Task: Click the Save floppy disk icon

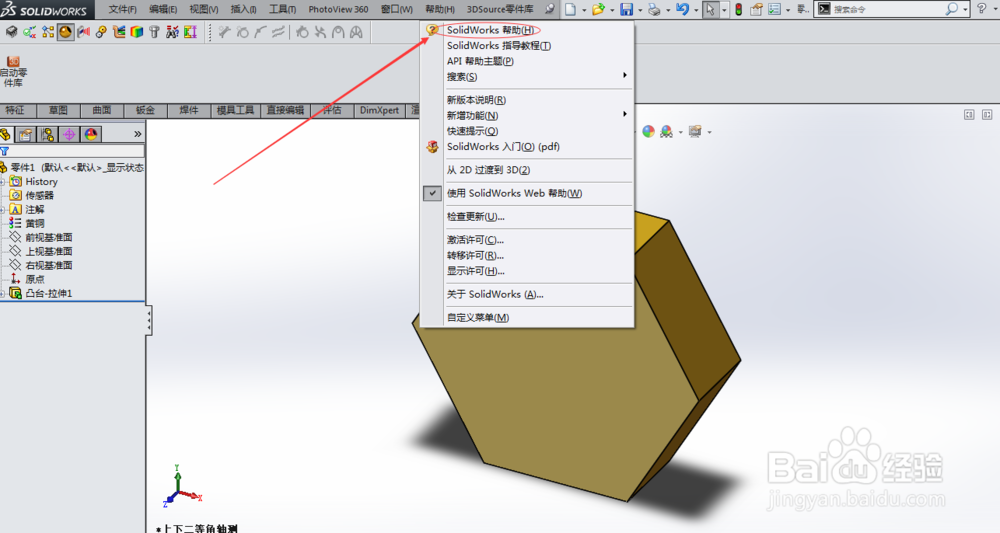Action: pyautogui.click(x=626, y=9)
